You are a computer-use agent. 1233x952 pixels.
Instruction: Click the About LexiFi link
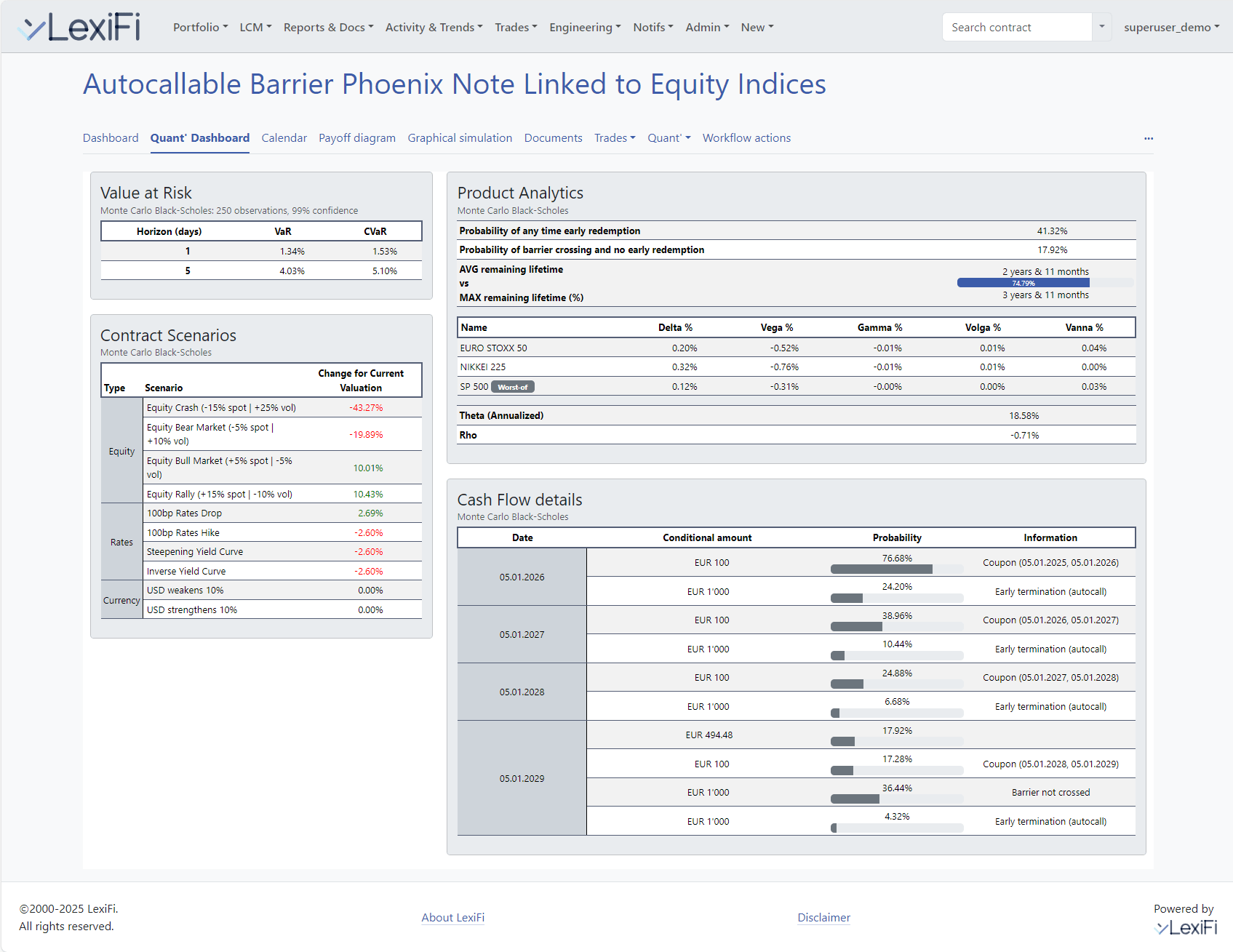click(x=452, y=917)
